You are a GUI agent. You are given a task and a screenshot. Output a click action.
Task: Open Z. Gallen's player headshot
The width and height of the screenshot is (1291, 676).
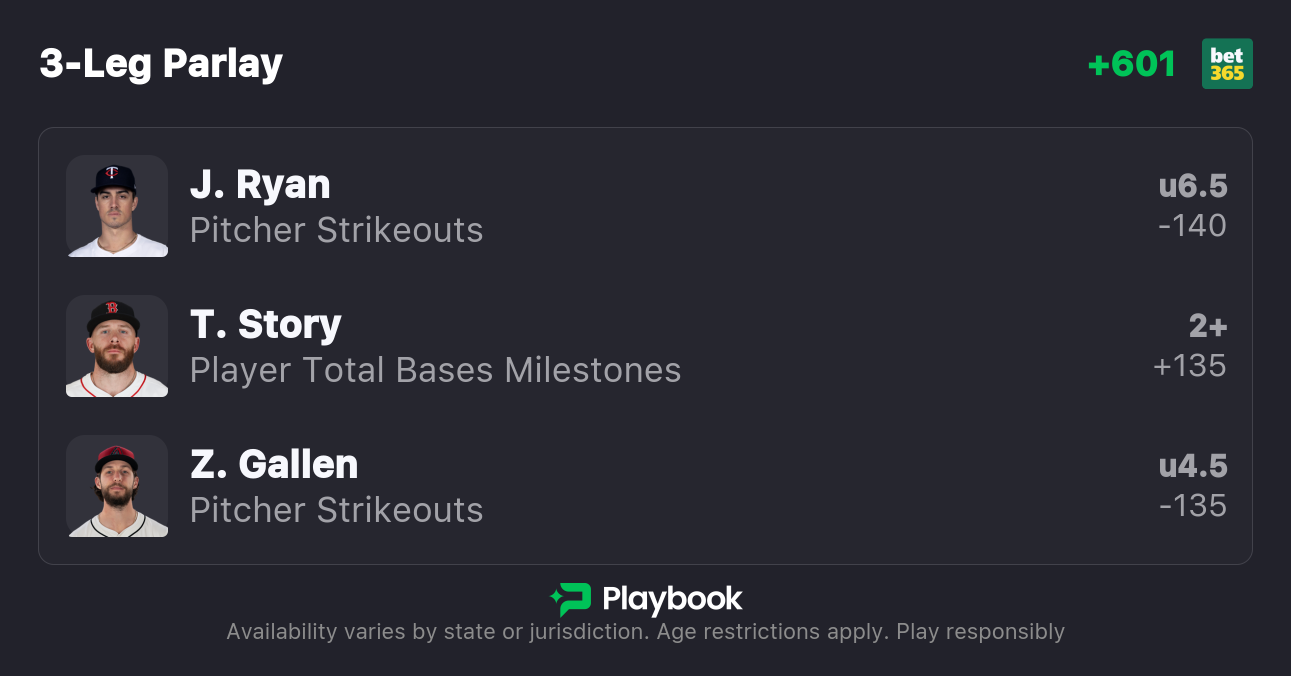tap(117, 486)
